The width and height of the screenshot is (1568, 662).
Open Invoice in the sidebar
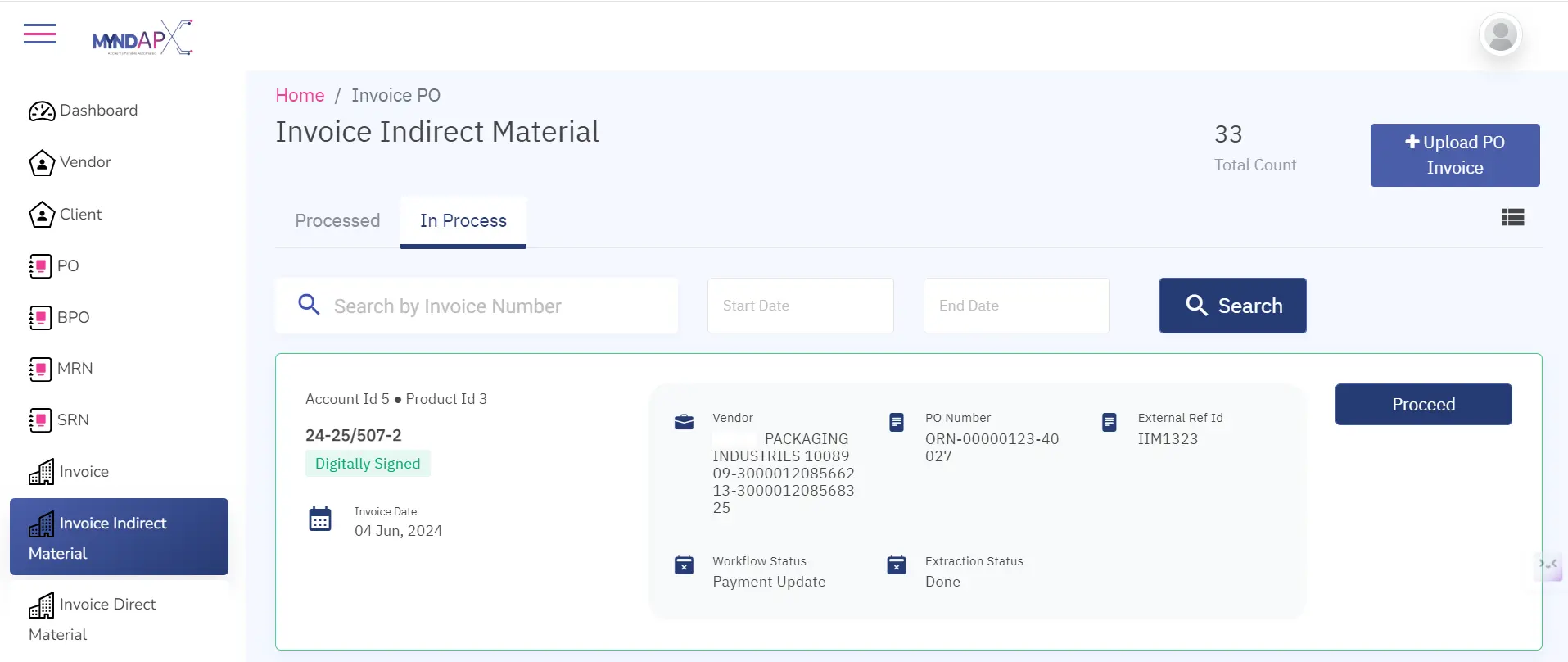tap(69, 472)
